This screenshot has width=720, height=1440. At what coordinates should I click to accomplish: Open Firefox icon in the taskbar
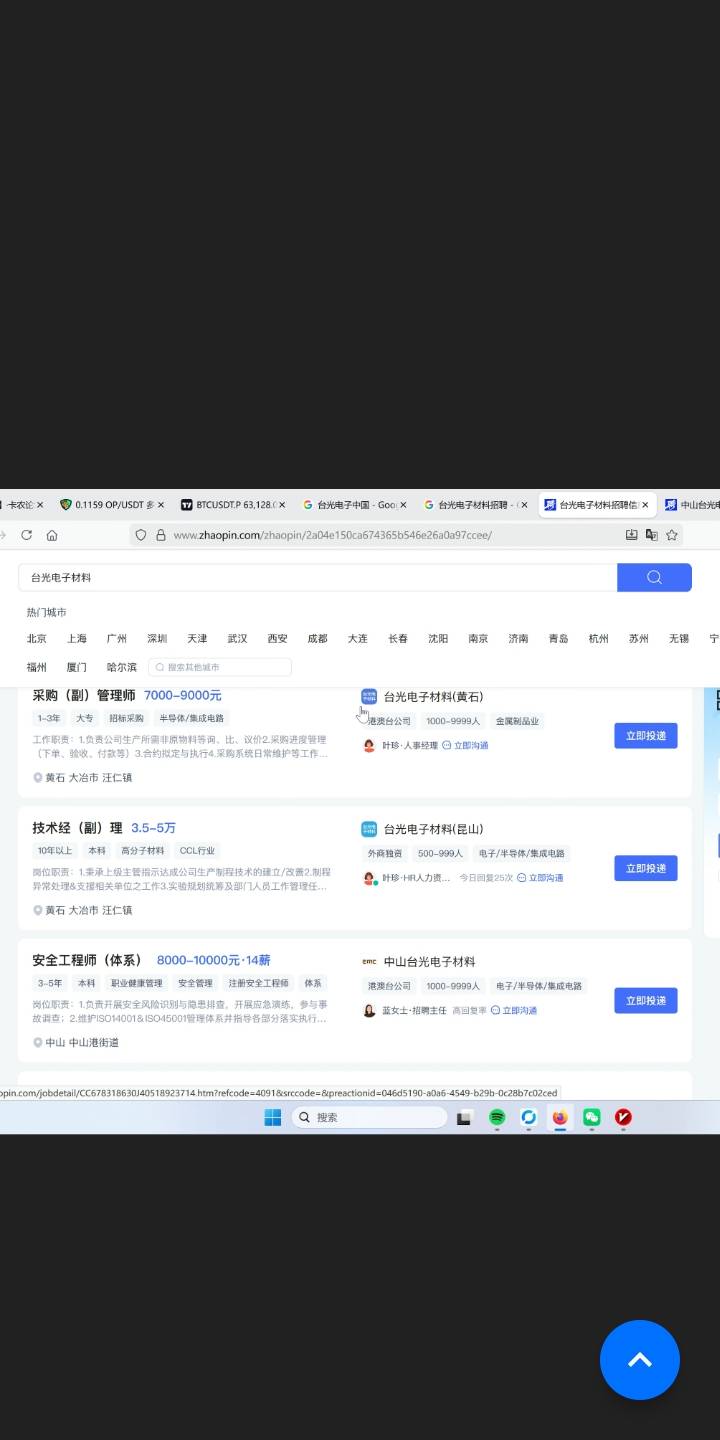(x=560, y=1117)
